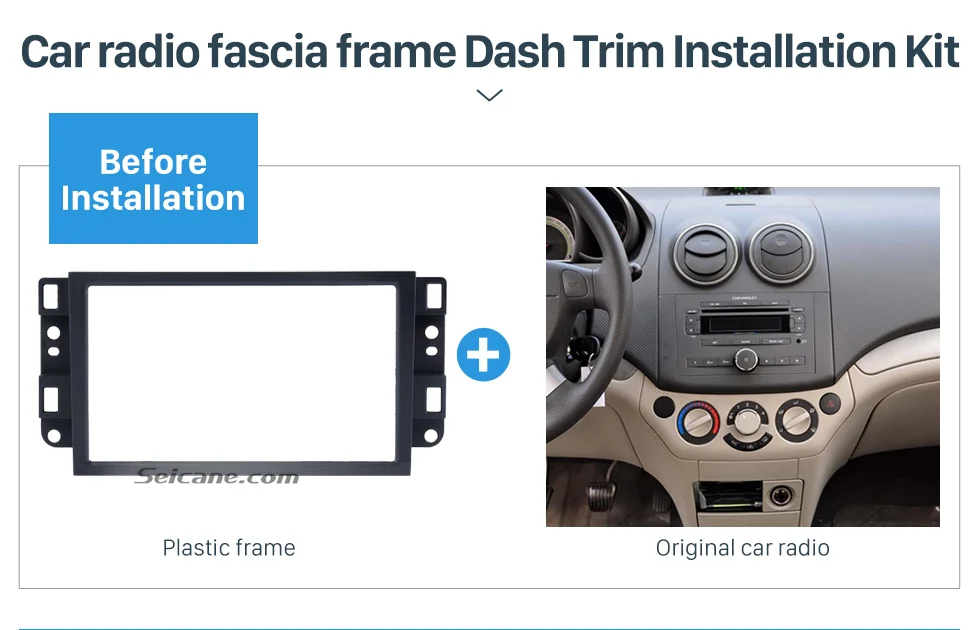Click the car radio volume knob
The image size is (980, 630).
point(746,359)
